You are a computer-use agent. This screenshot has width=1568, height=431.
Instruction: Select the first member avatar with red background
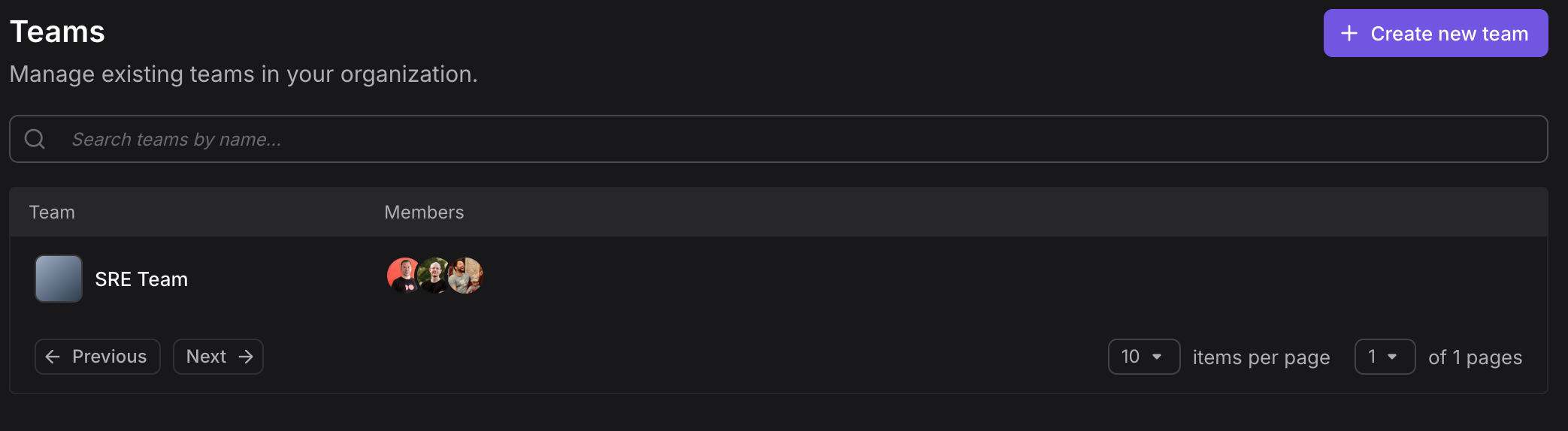tap(403, 276)
